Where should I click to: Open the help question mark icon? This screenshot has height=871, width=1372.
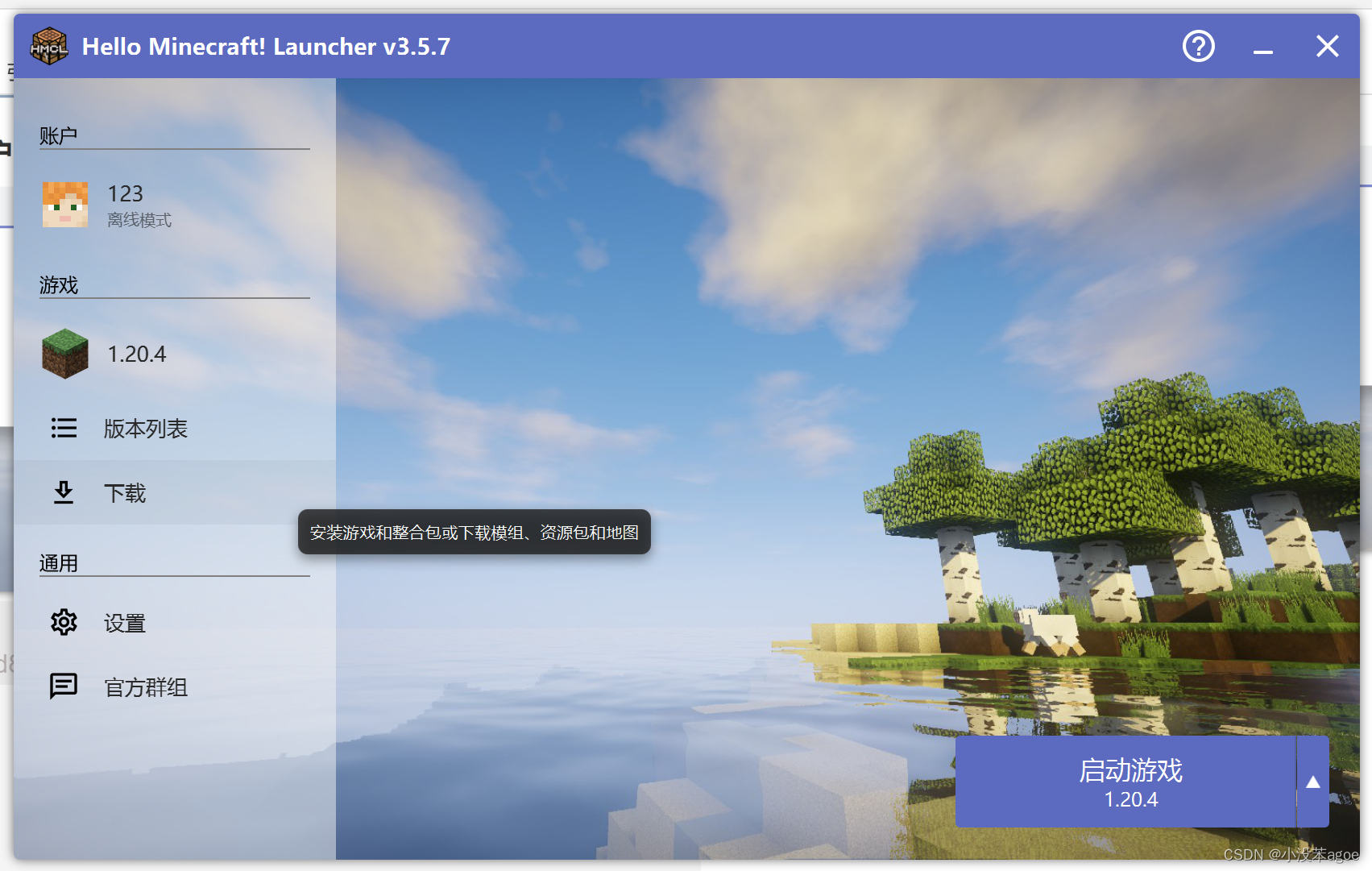point(1198,46)
